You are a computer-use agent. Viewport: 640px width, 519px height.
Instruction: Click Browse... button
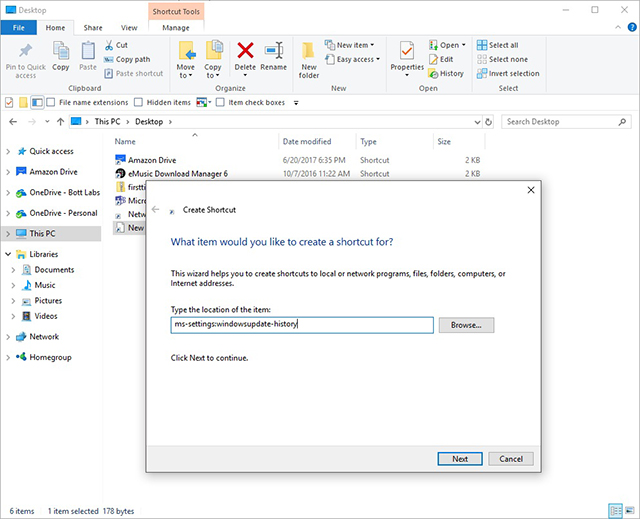466,325
